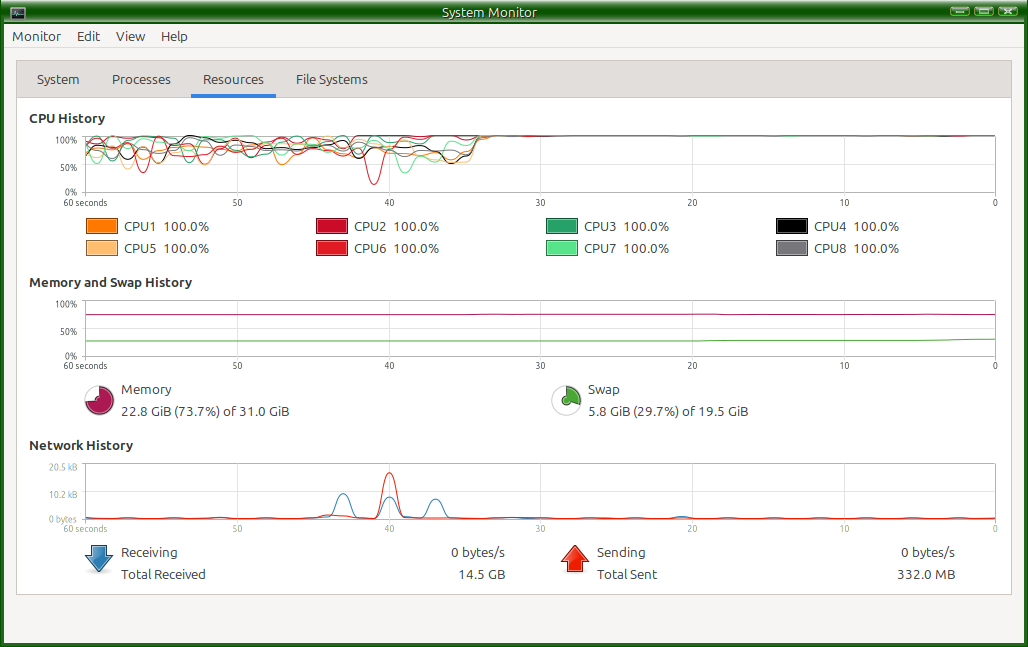Click the CPU History heading
This screenshot has height=647, width=1028.
pyautogui.click(x=67, y=119)
